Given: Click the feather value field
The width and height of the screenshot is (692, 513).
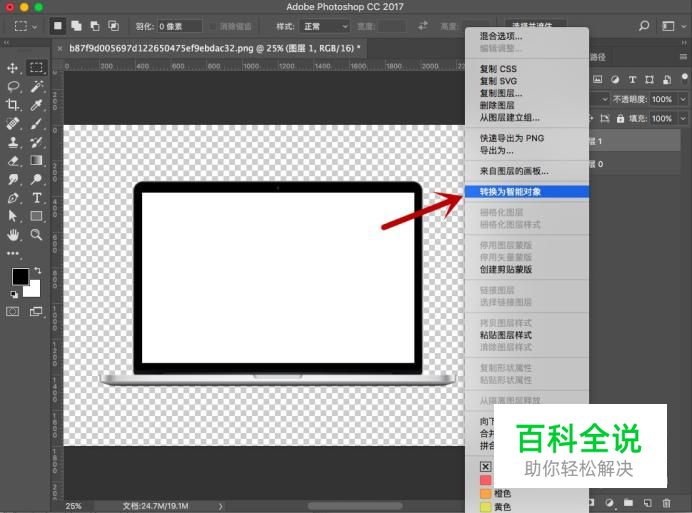Looking at the screenshot, I should point(179,26).
